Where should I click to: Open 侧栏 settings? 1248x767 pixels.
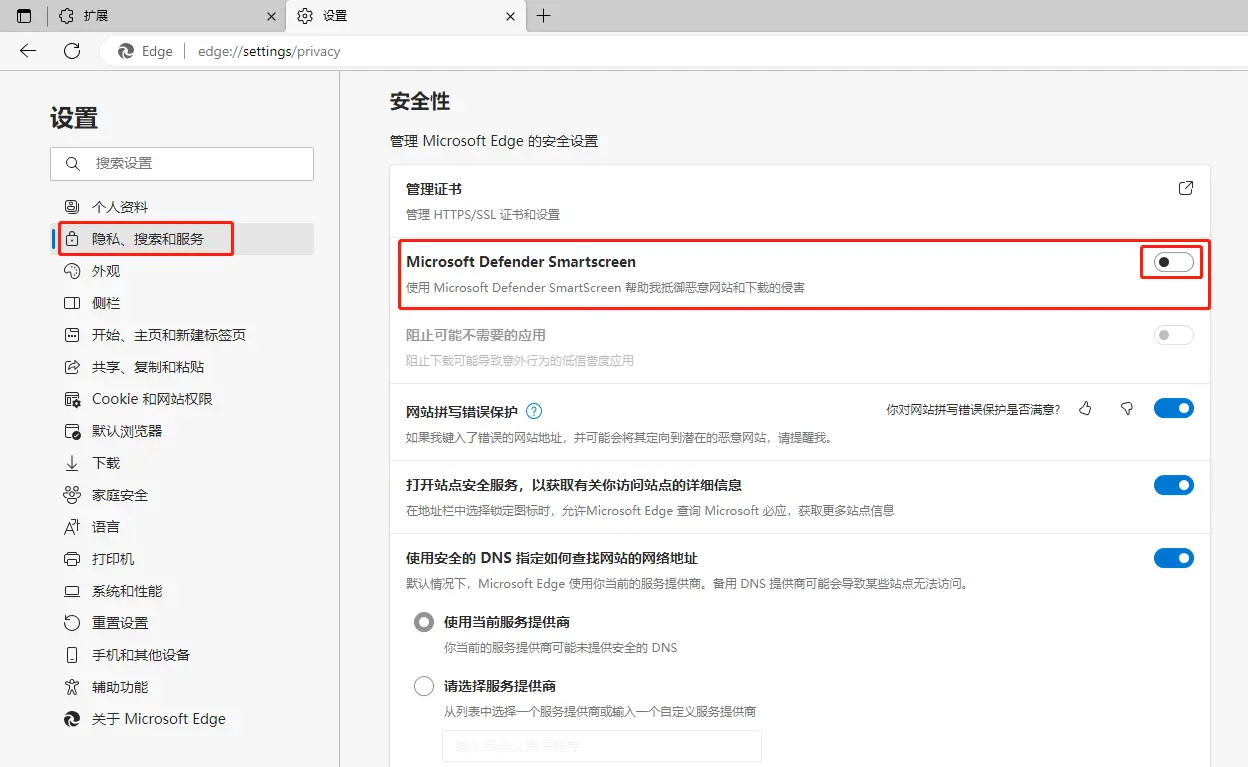point(182,303)
